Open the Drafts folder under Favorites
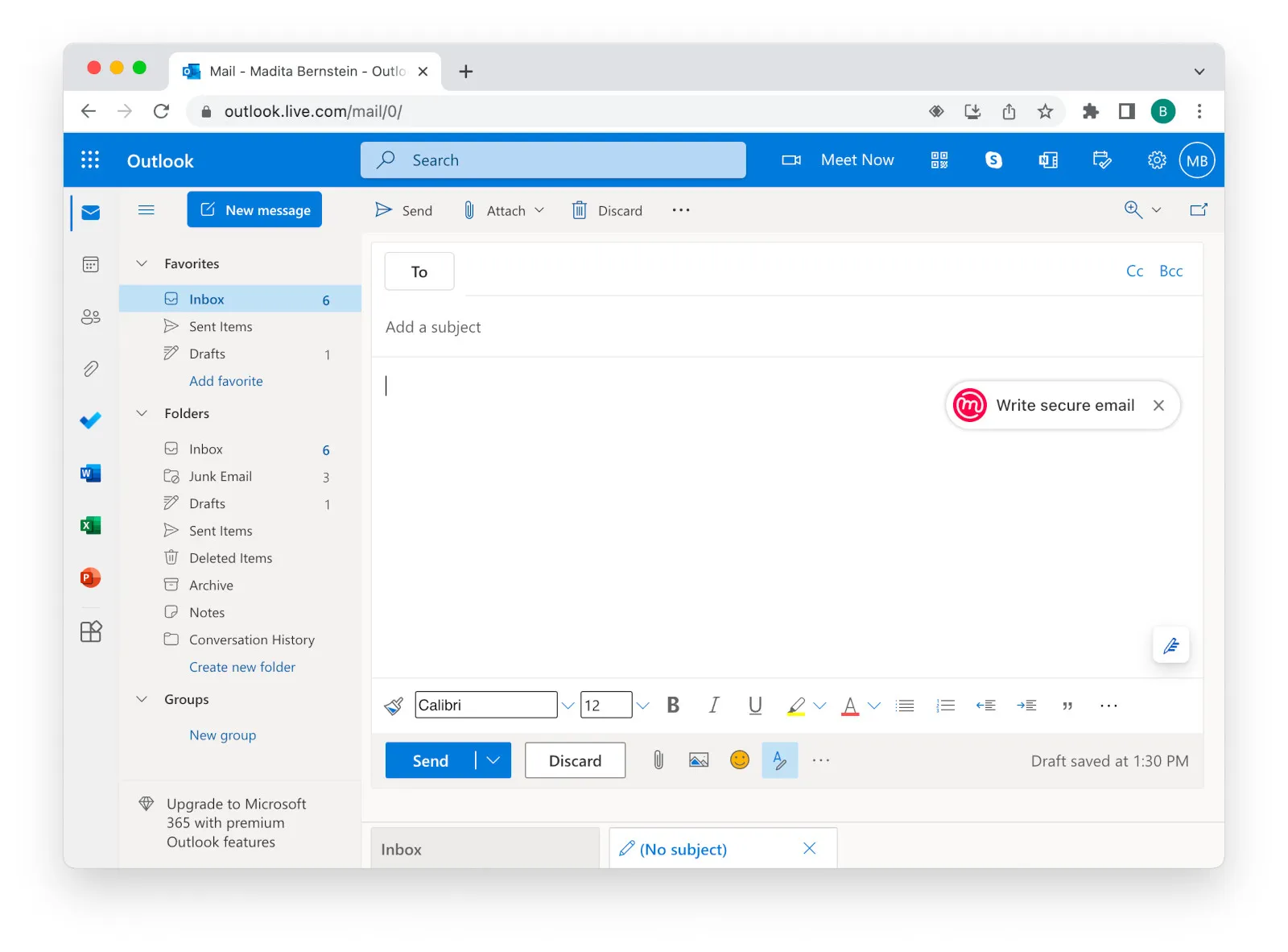Viewport: 1288px width, 952px height. [x=207, y=354]
